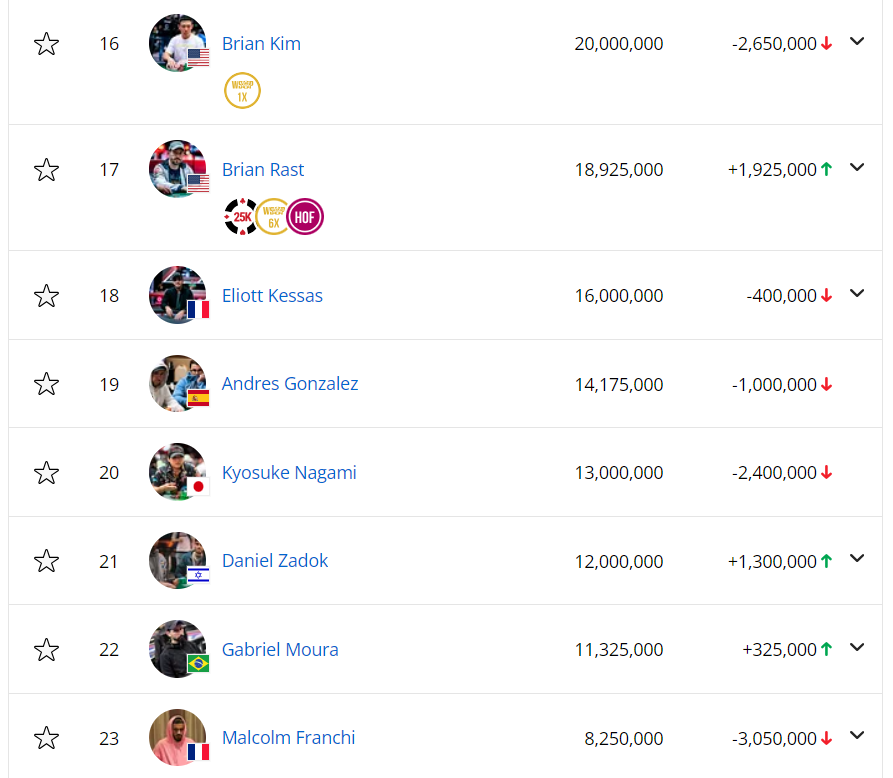Go to Kyosuke Nagami's player page

(x=289, y=473)
